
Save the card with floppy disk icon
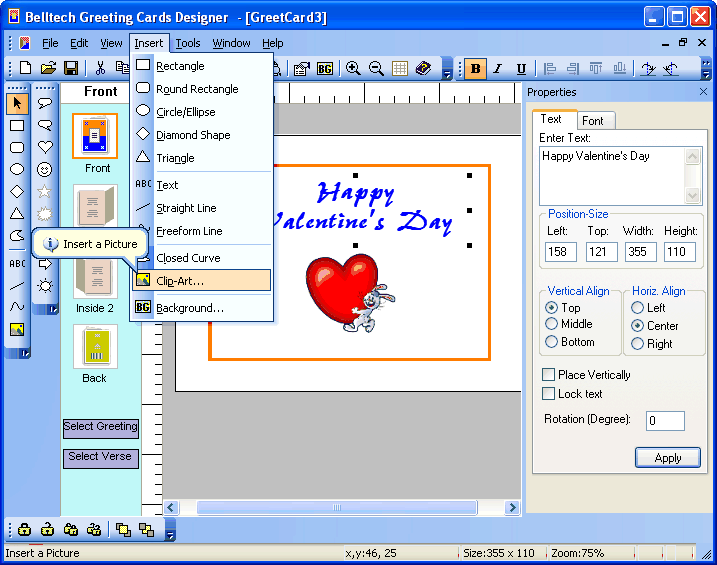(x=70, y=68)
